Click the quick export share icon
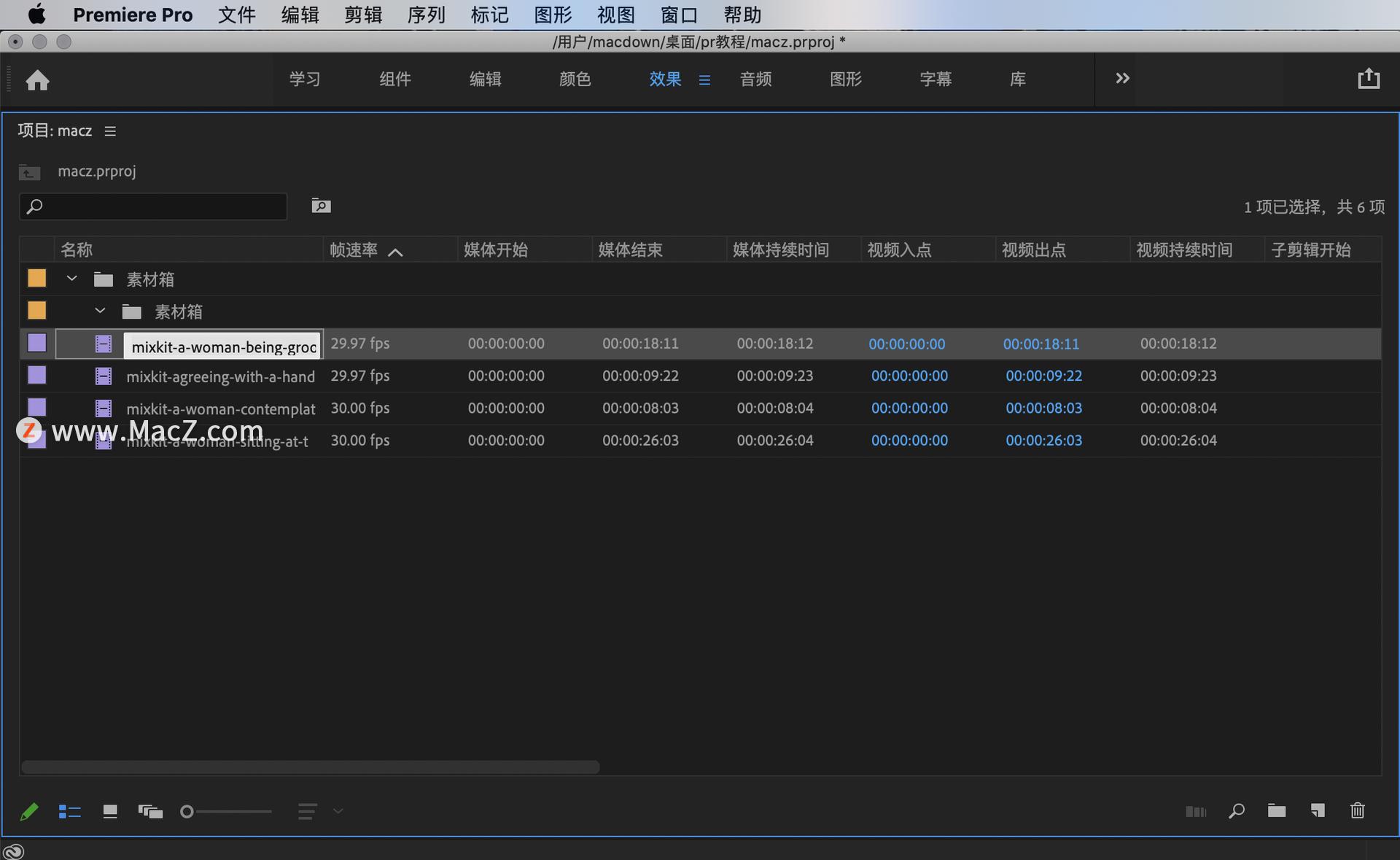 coord(1369,79)
